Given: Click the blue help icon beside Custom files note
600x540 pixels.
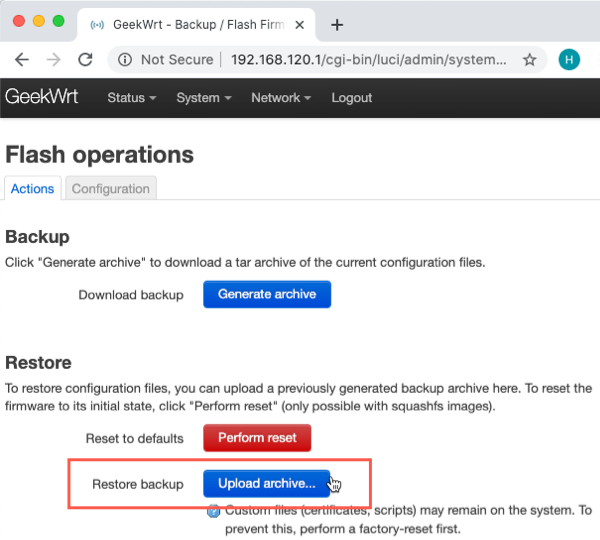Looking at the screenshot, I should tap(213, 511).
